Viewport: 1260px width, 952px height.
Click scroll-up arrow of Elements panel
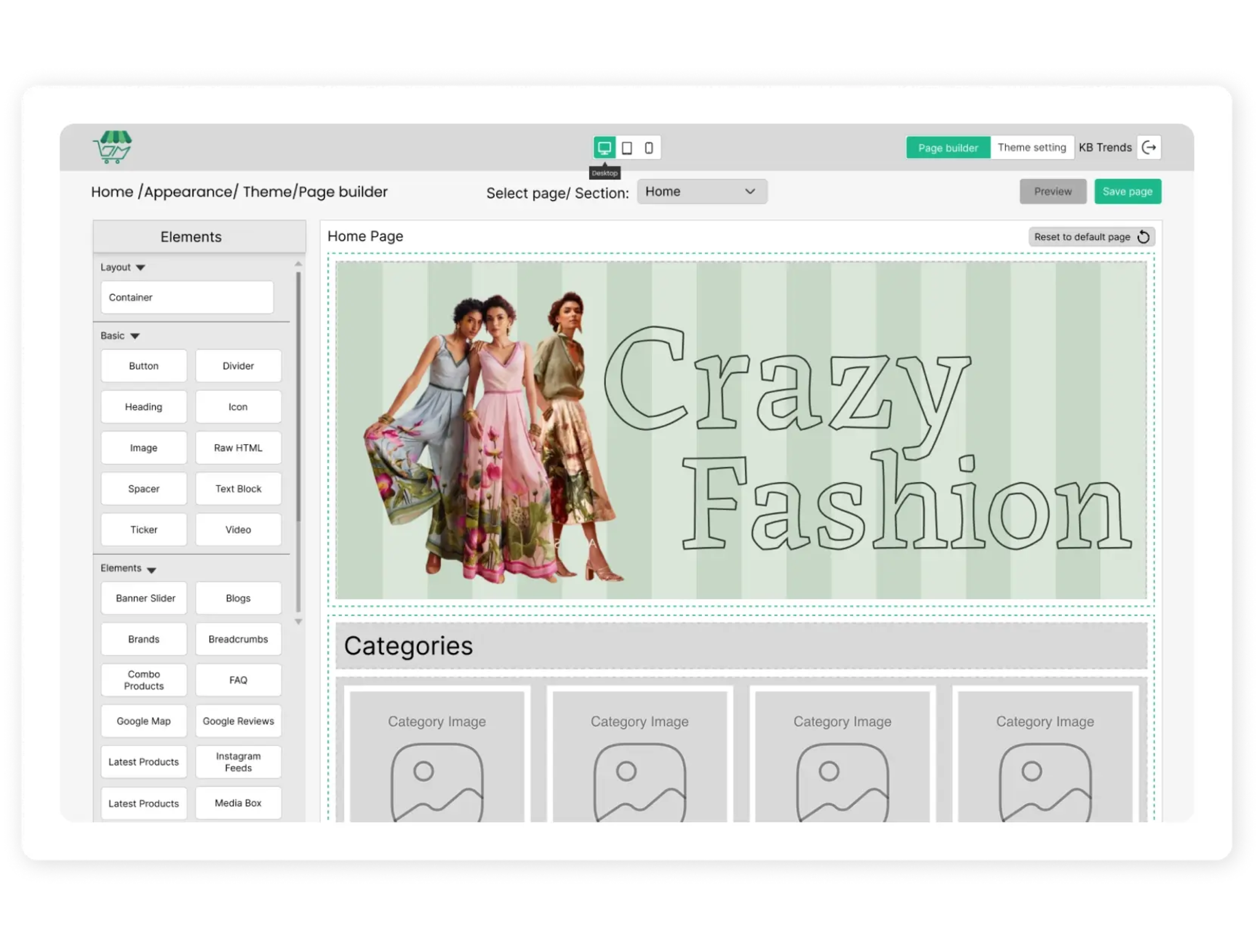click(298, 264)
